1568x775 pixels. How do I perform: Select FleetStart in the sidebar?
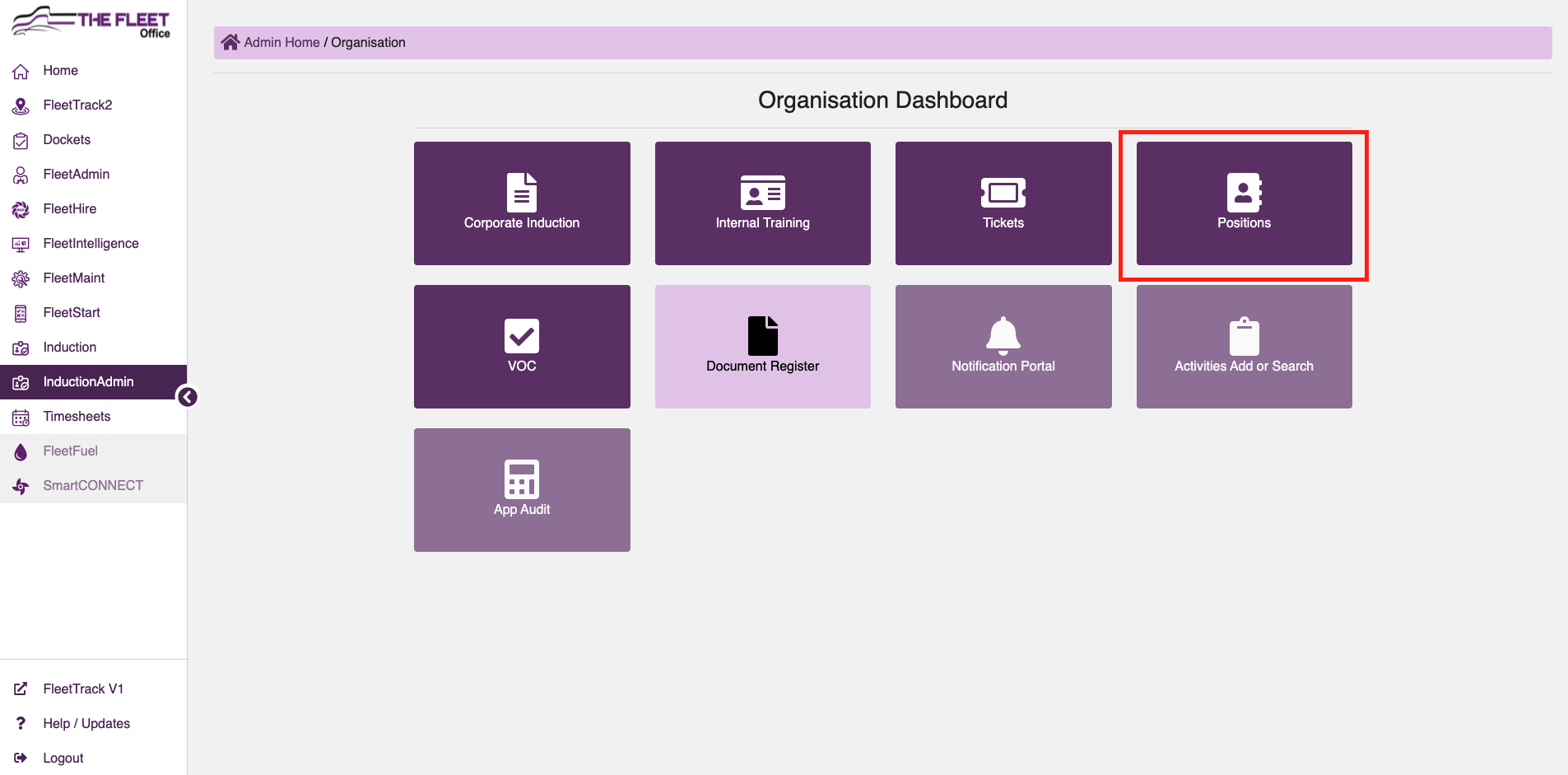93,313
